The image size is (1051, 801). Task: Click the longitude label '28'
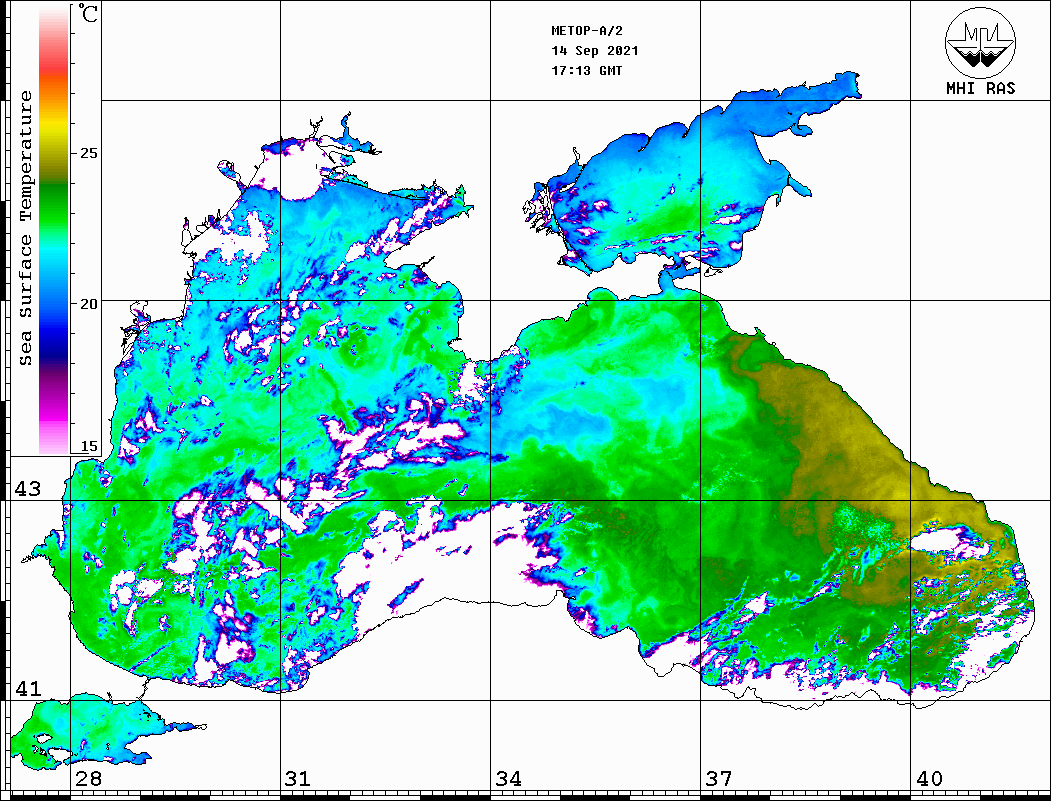tap(88, 778)
